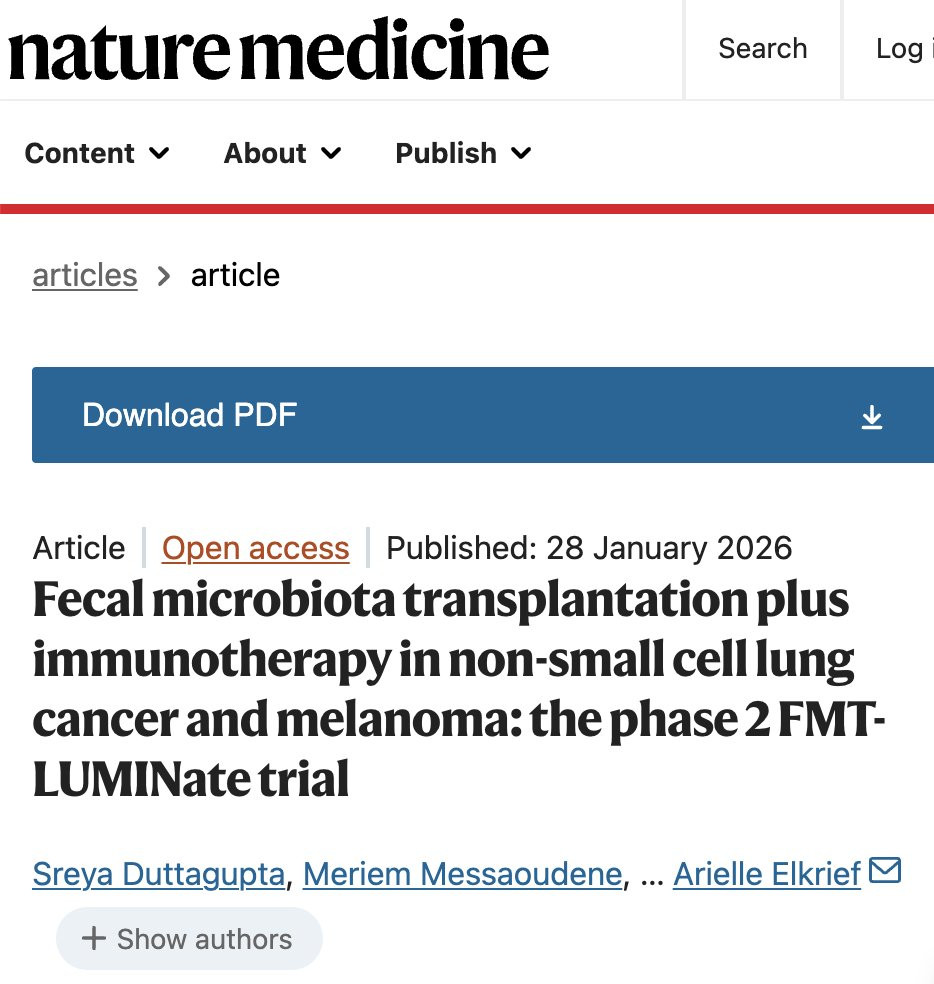Open the Publish navigation menu
The width and height of the screenshot is (934, 984).
click(x=463, y=153)
